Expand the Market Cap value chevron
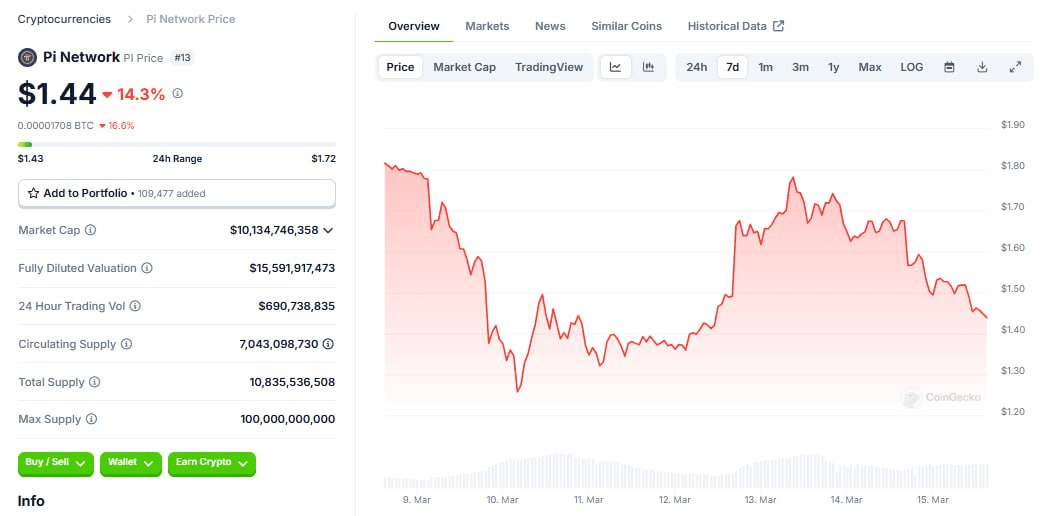 [x=329, y=230]
